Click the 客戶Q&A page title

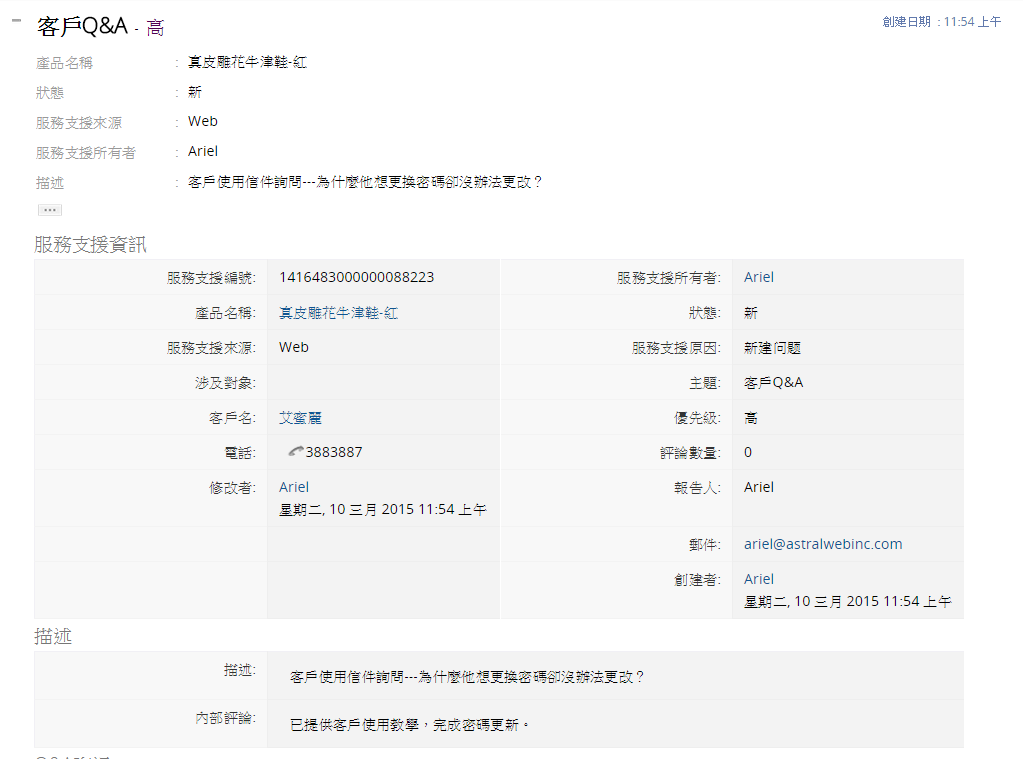click(x=82, y=27)
